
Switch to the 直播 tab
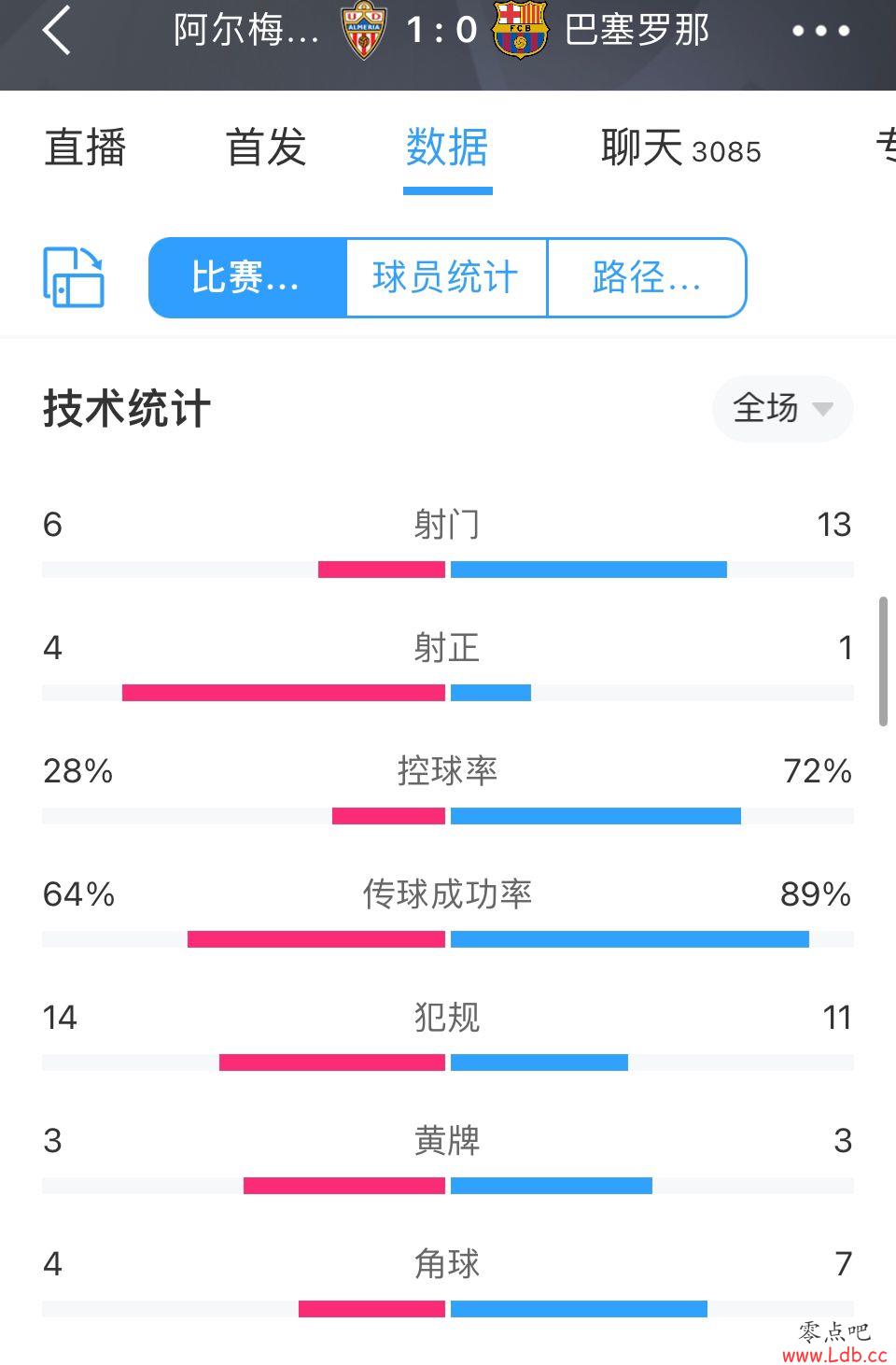coord(85,148)
